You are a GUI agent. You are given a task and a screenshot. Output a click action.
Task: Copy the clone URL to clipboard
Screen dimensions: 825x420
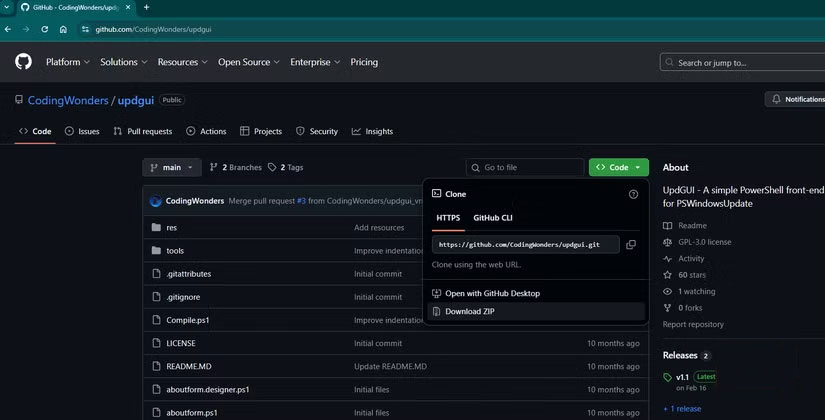pyautogui.click(x=631, y=244)
